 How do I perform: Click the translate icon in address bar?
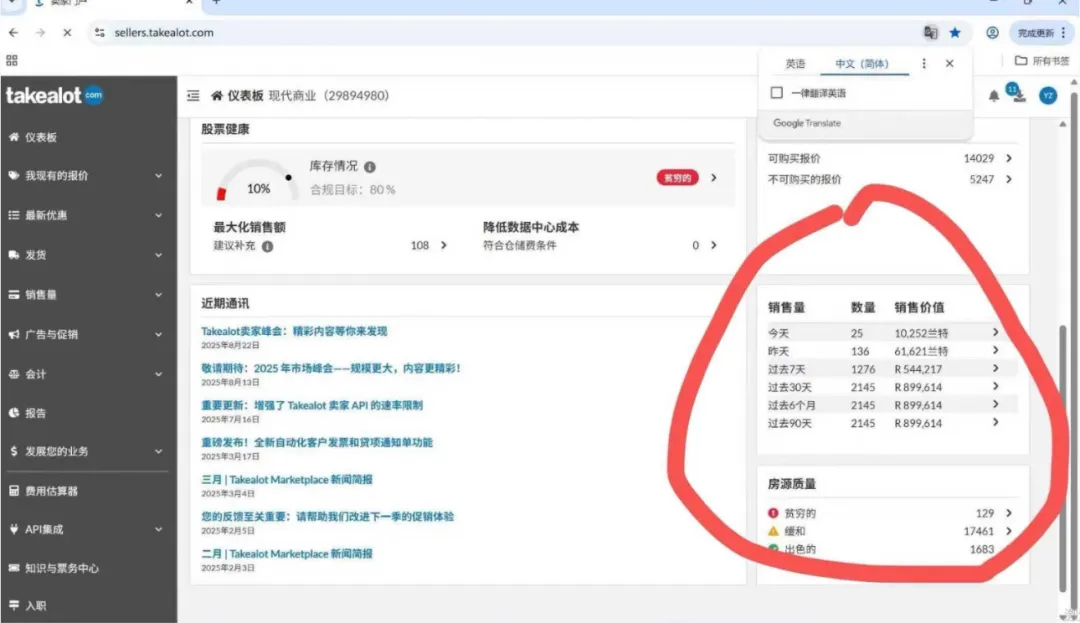point(931,32)
